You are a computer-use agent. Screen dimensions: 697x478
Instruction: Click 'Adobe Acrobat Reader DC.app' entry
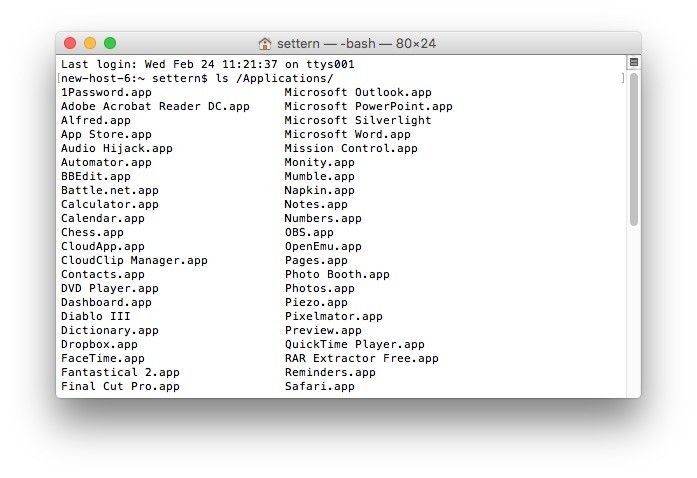(x=155, y=106)
